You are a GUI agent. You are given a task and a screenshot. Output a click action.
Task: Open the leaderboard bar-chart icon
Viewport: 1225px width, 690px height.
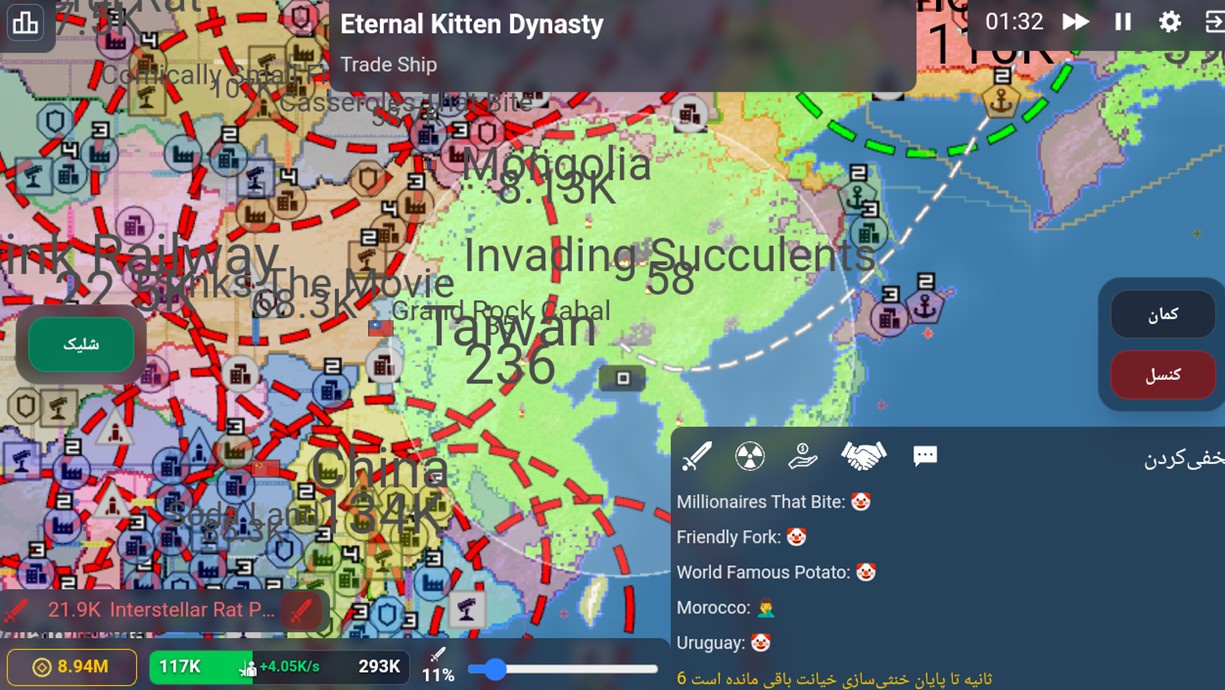(25, 22)
